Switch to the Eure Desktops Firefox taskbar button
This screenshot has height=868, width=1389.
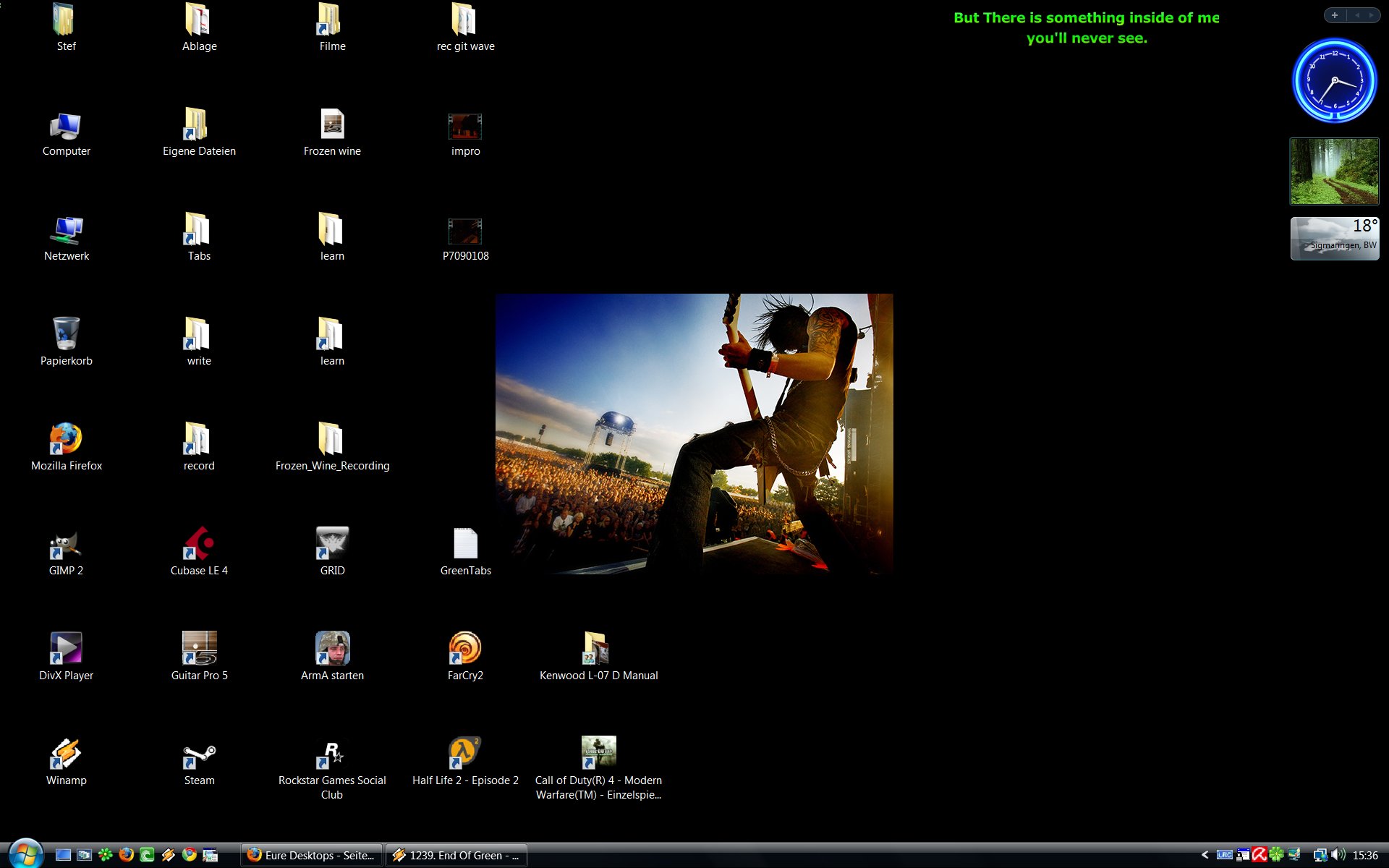coord(311,855)
